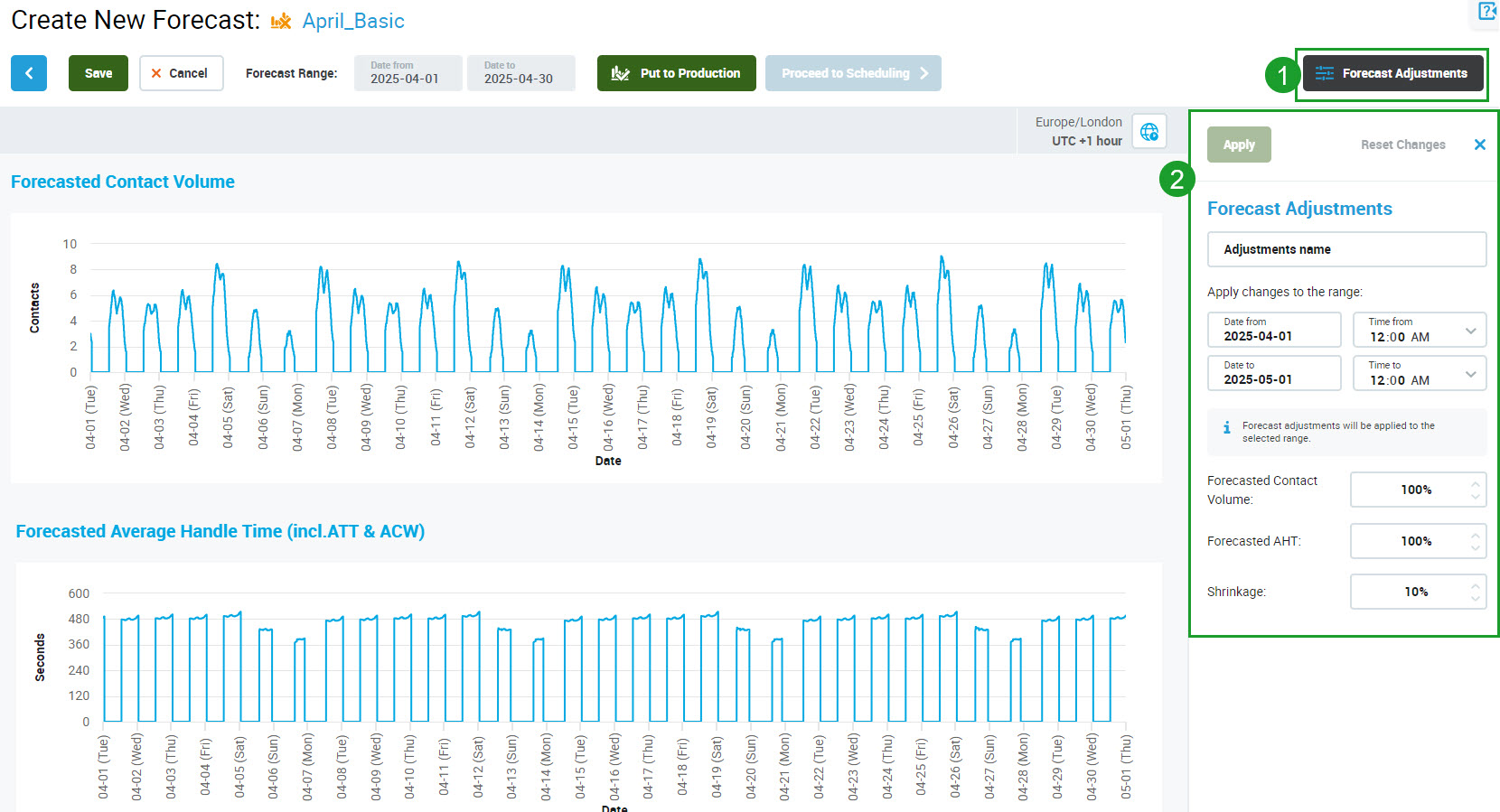Click the April_Basic forecast icon
1500x812 pixels.
(281, 22)
